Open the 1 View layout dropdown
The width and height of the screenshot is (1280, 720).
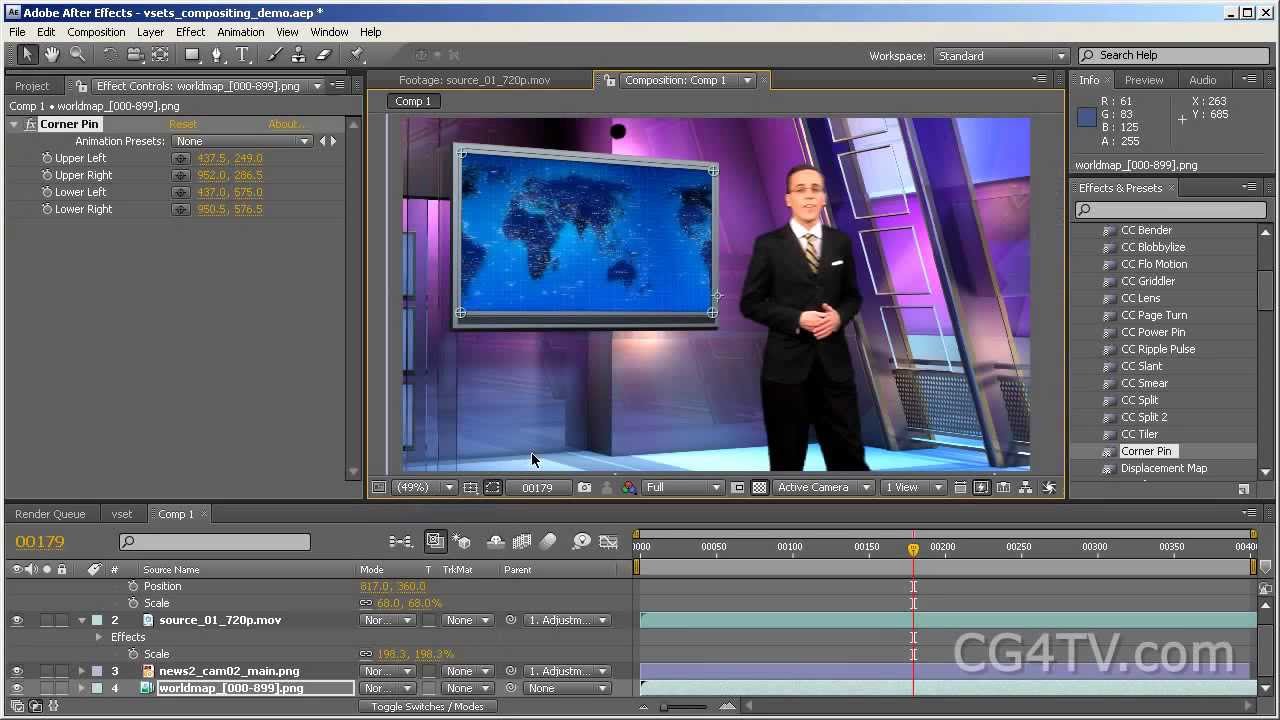[x=914, y=487]
